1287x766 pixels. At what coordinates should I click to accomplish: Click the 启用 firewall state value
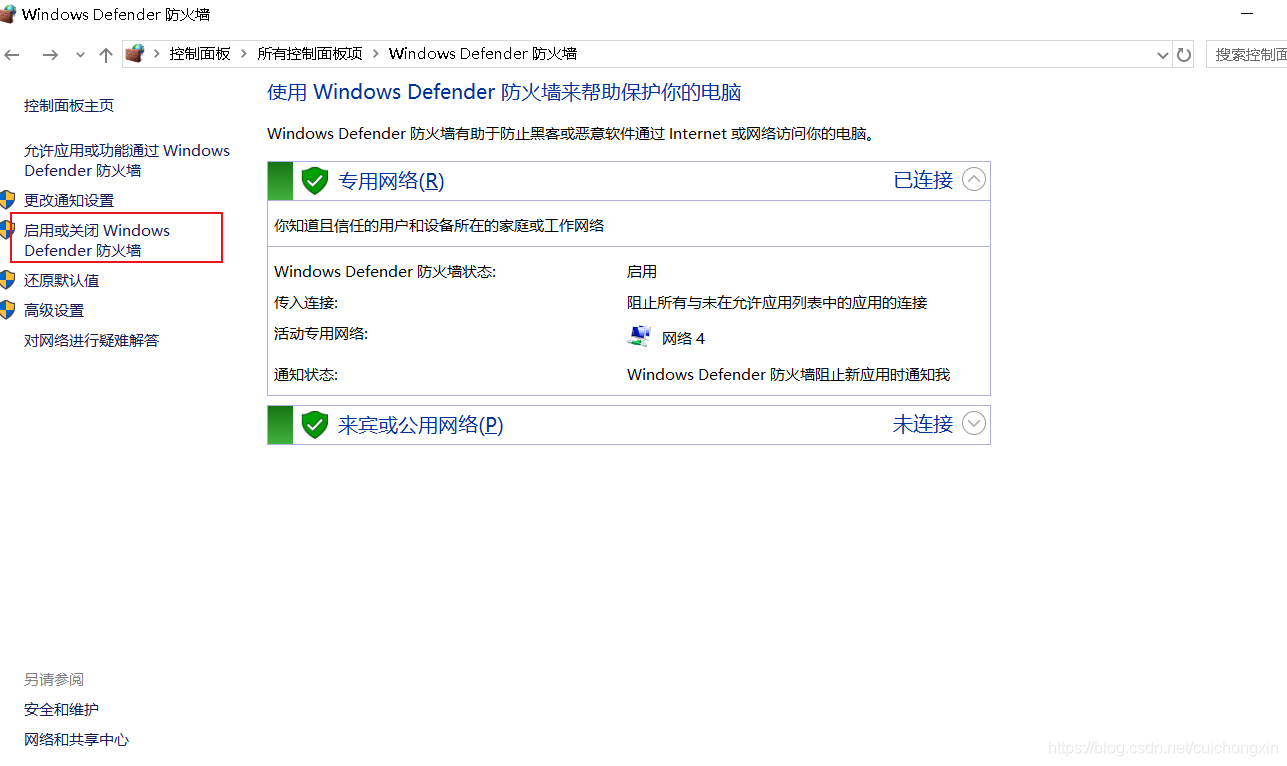642,272
